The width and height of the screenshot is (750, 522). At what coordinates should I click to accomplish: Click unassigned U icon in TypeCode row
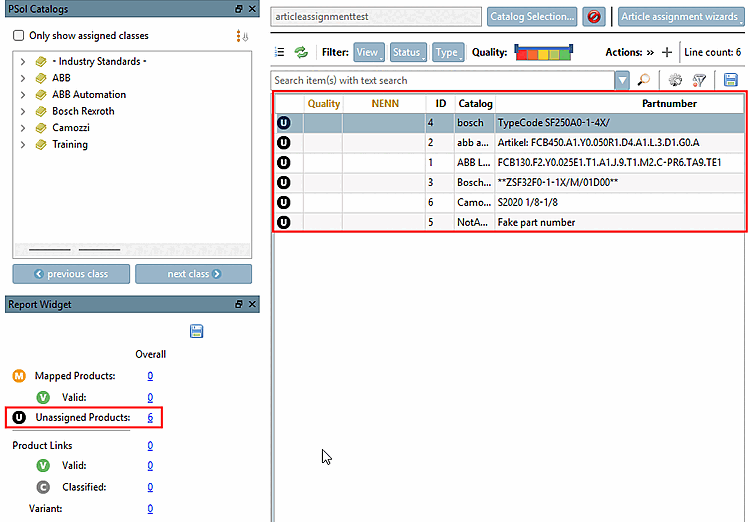tap(284, 123)
